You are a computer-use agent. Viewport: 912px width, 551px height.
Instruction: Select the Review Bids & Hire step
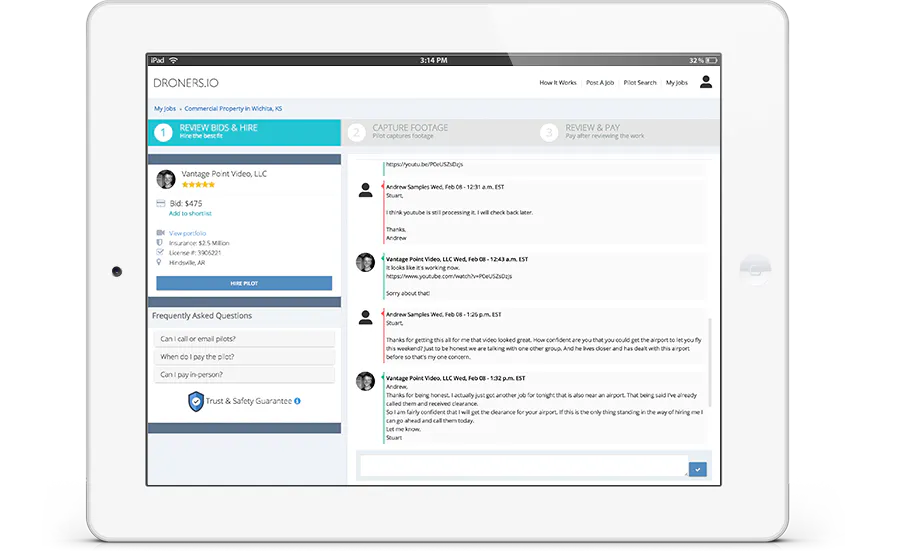[x=244, y=132]
